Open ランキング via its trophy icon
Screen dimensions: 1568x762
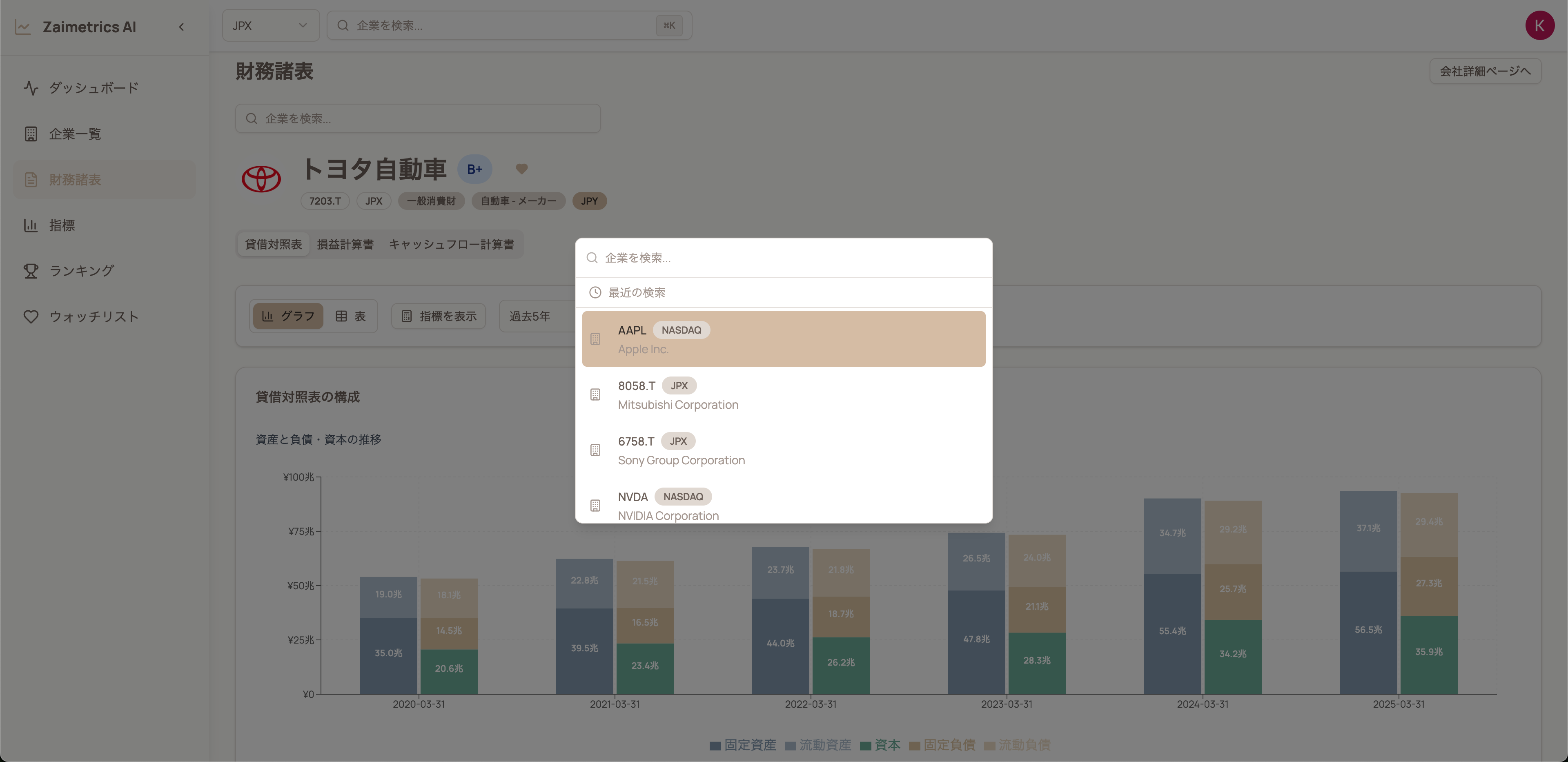31,271
